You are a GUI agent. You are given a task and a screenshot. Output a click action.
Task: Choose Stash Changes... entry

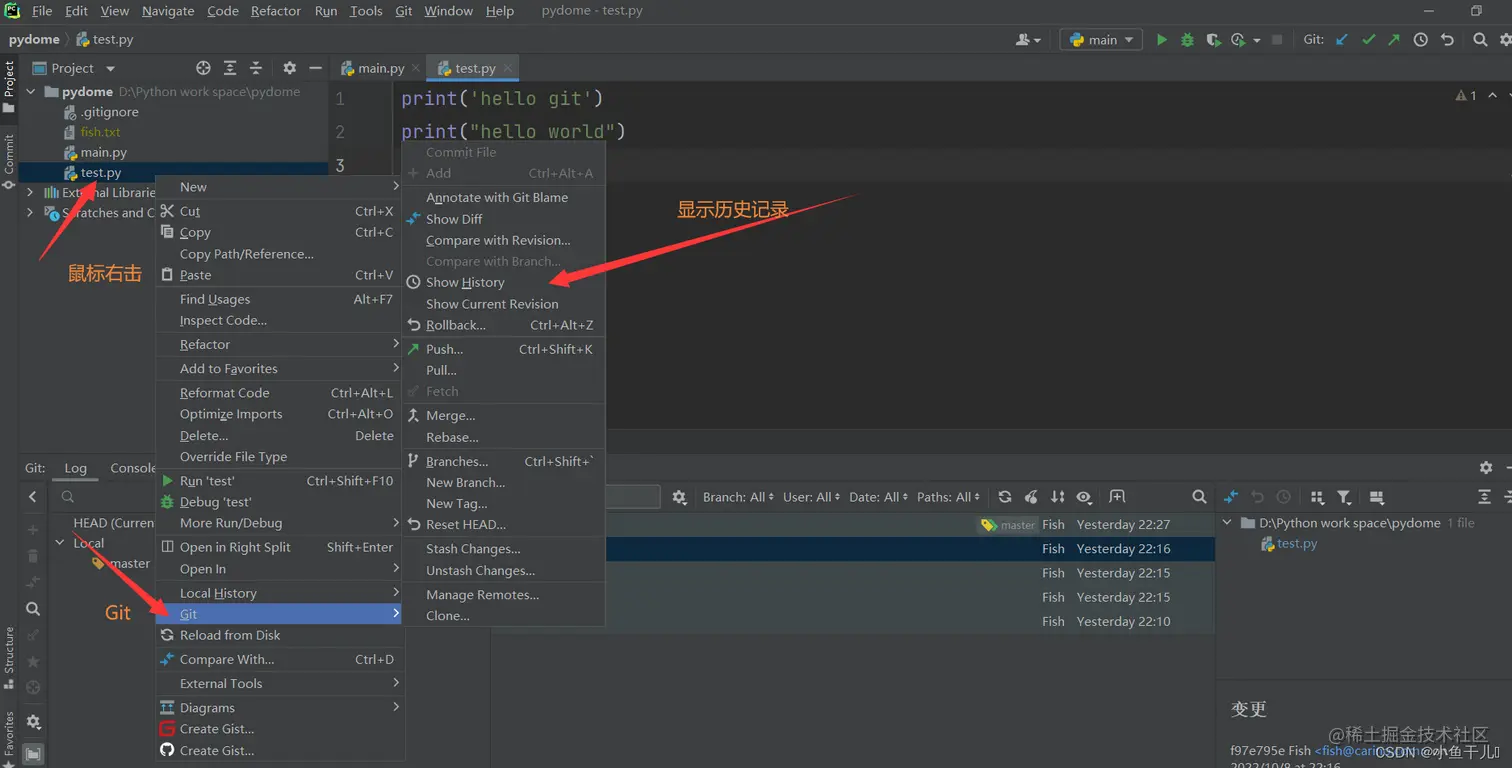tap(503, 548)
